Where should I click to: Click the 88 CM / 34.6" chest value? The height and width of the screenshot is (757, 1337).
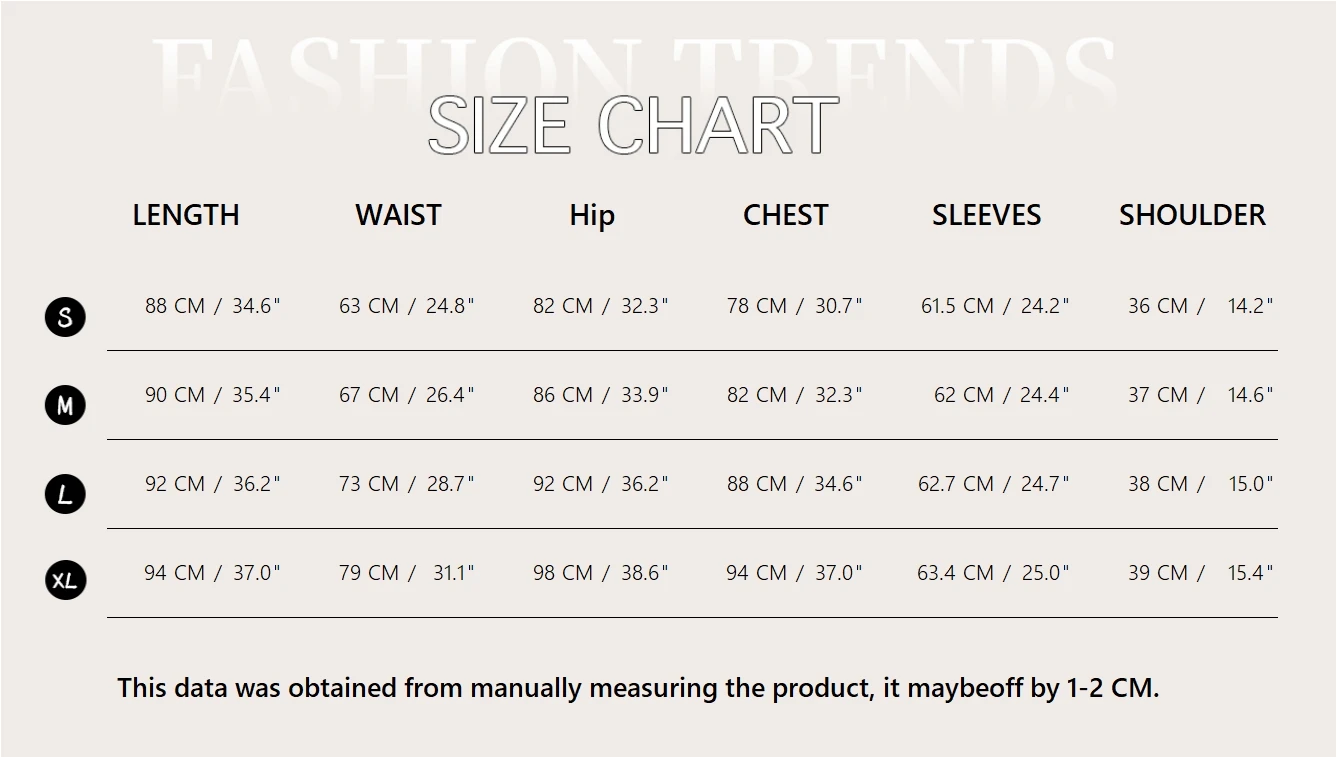795,484
